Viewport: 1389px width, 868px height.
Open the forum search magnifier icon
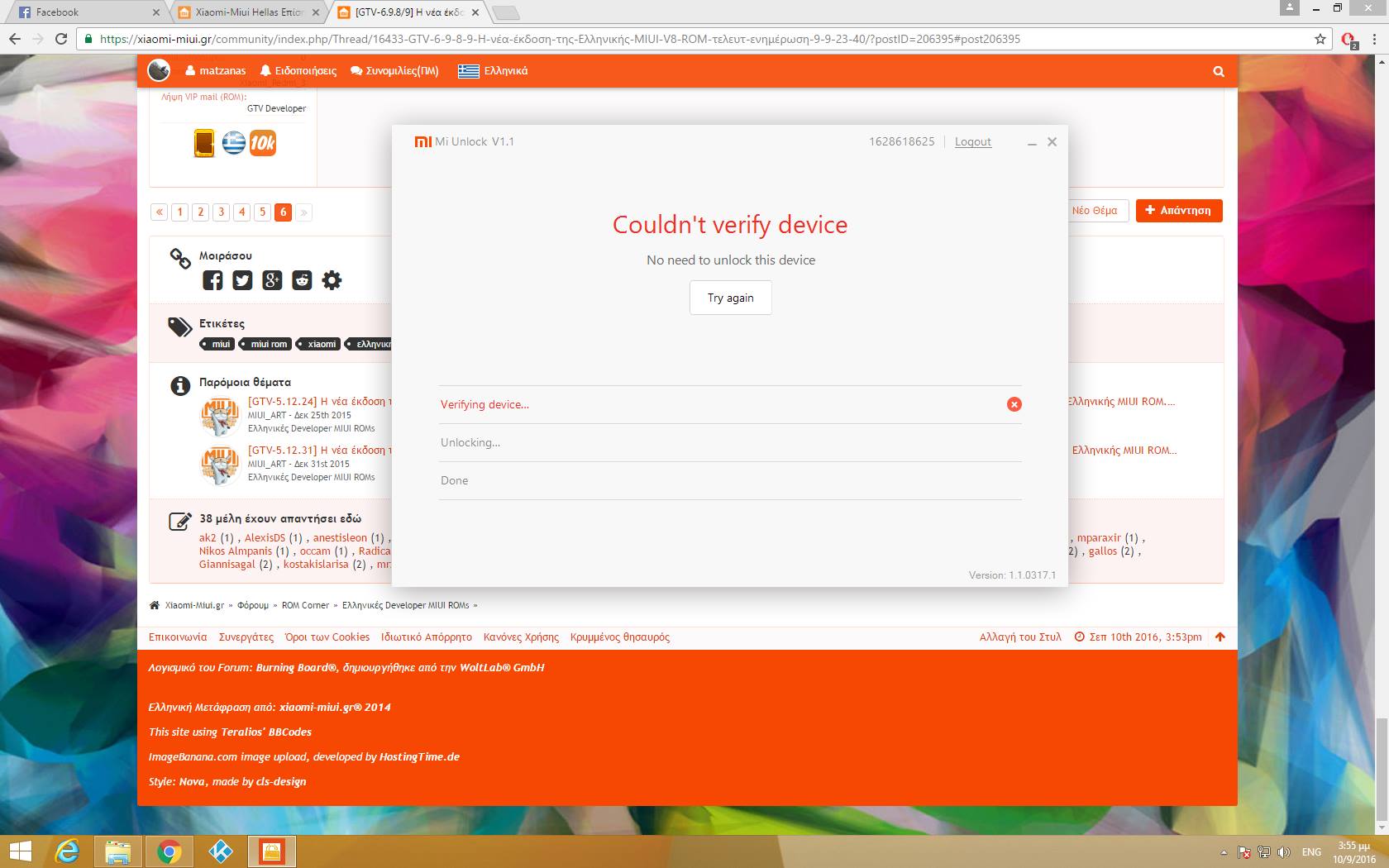click(1218, 71)
